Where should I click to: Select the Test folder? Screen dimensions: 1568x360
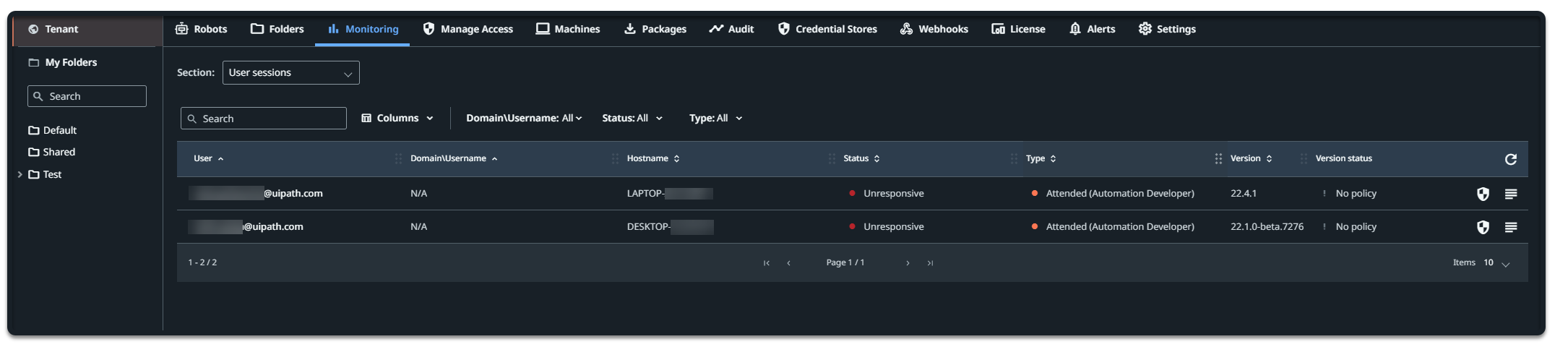click(45, 174)
